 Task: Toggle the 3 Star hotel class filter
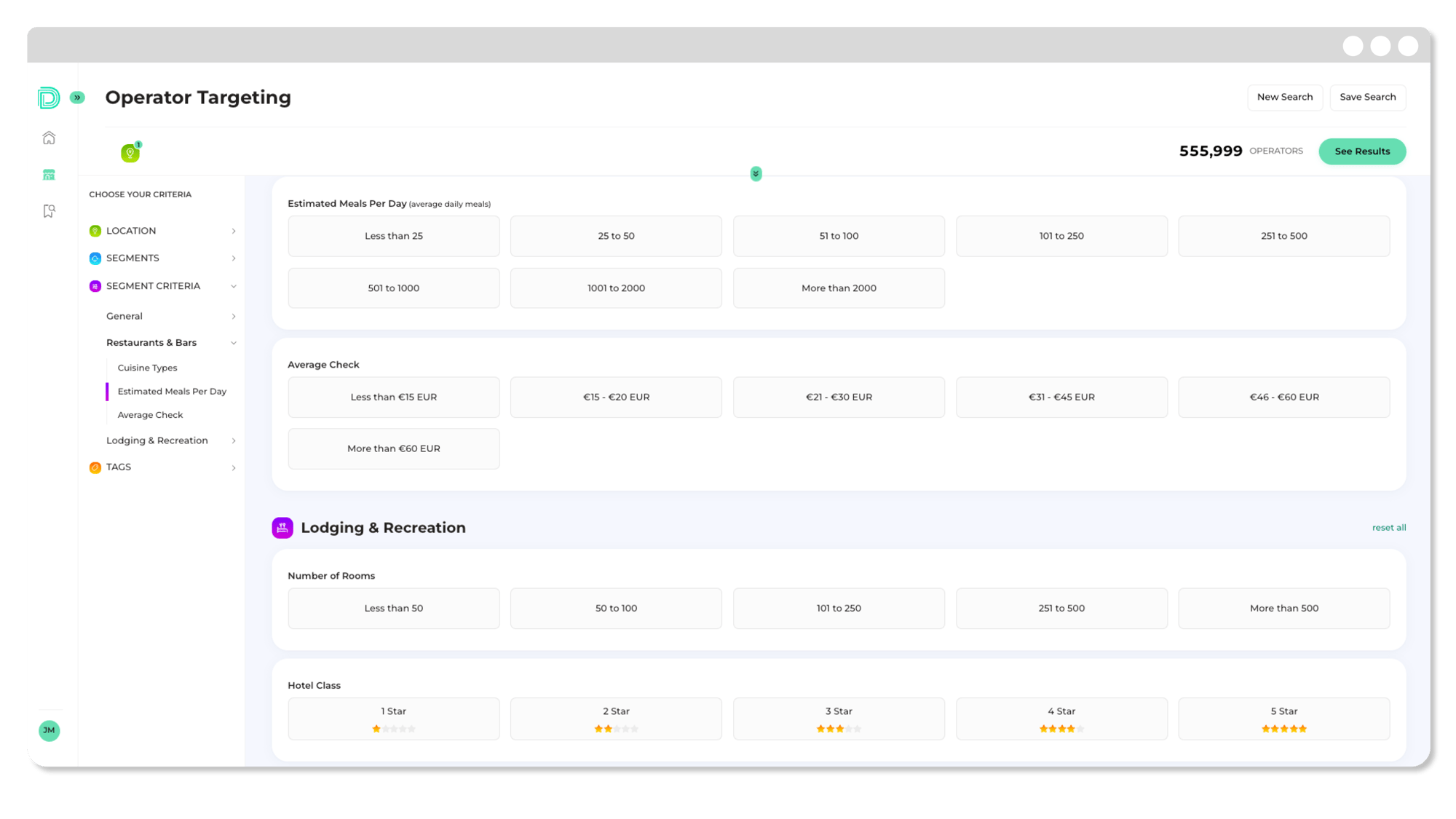[838, 719]
